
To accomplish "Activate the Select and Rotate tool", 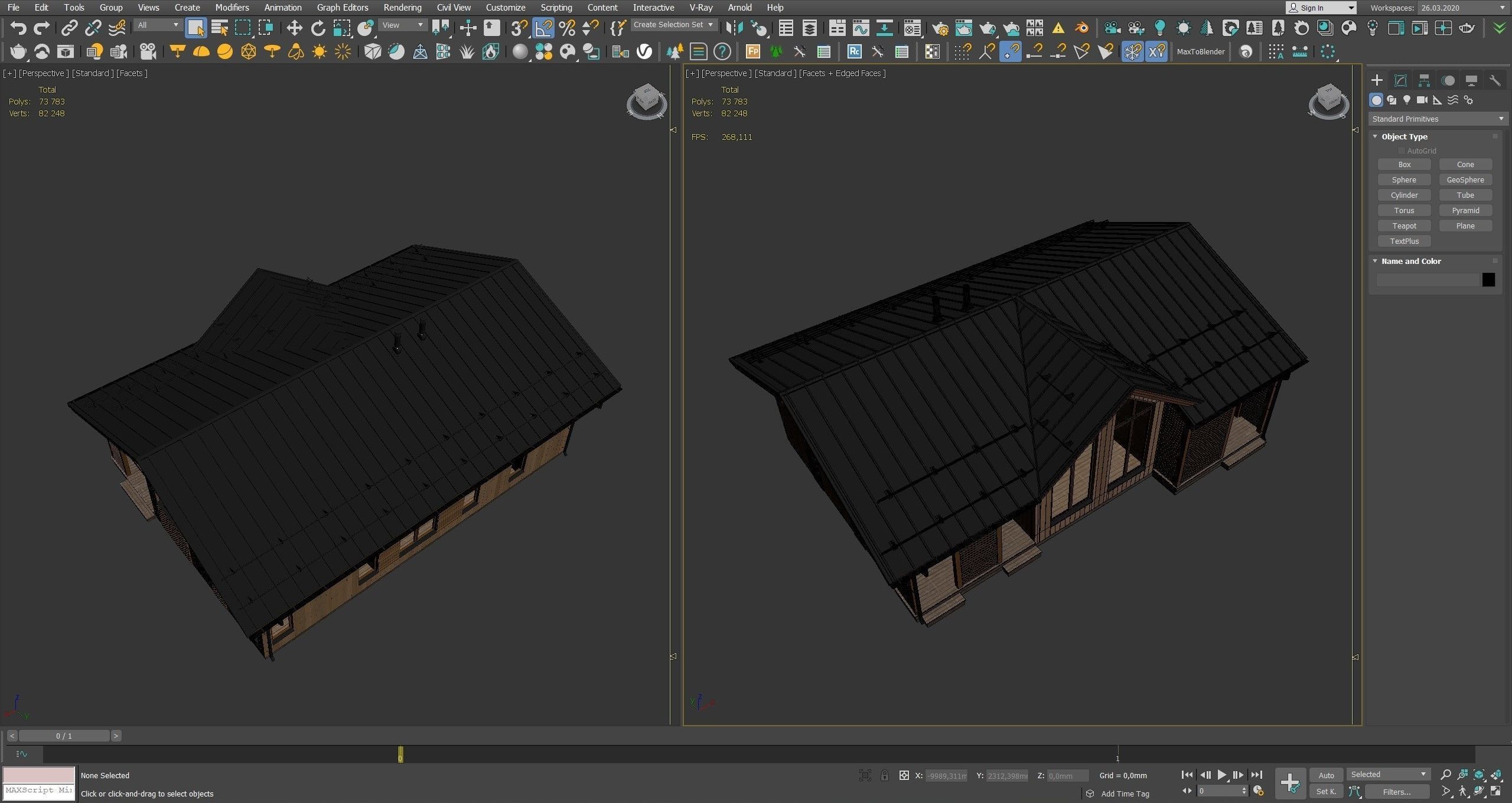I will [x=318, y=28].
